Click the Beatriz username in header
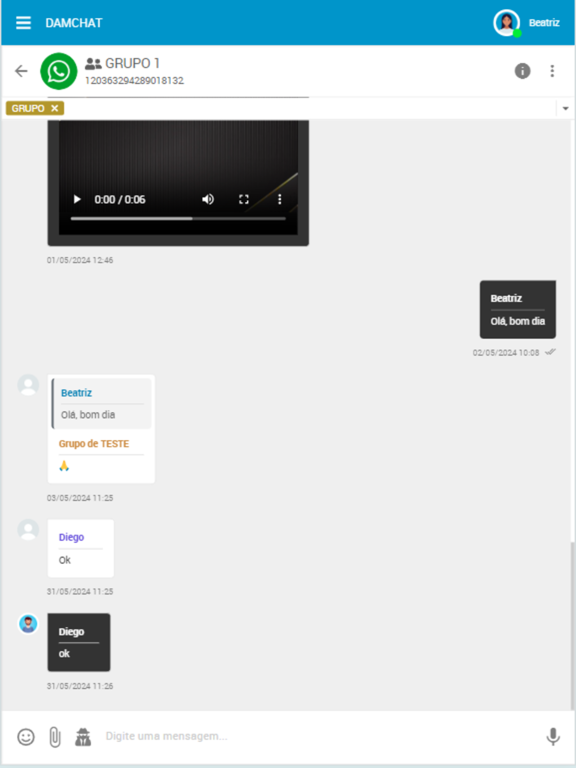Screen dimensions: 576x768 coord(544,23)
